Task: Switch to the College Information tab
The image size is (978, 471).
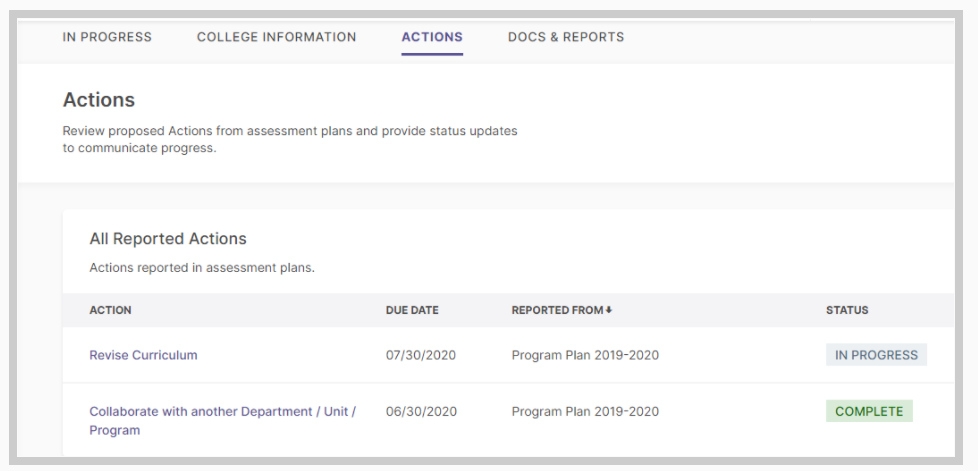Action: tap(276, 37)
